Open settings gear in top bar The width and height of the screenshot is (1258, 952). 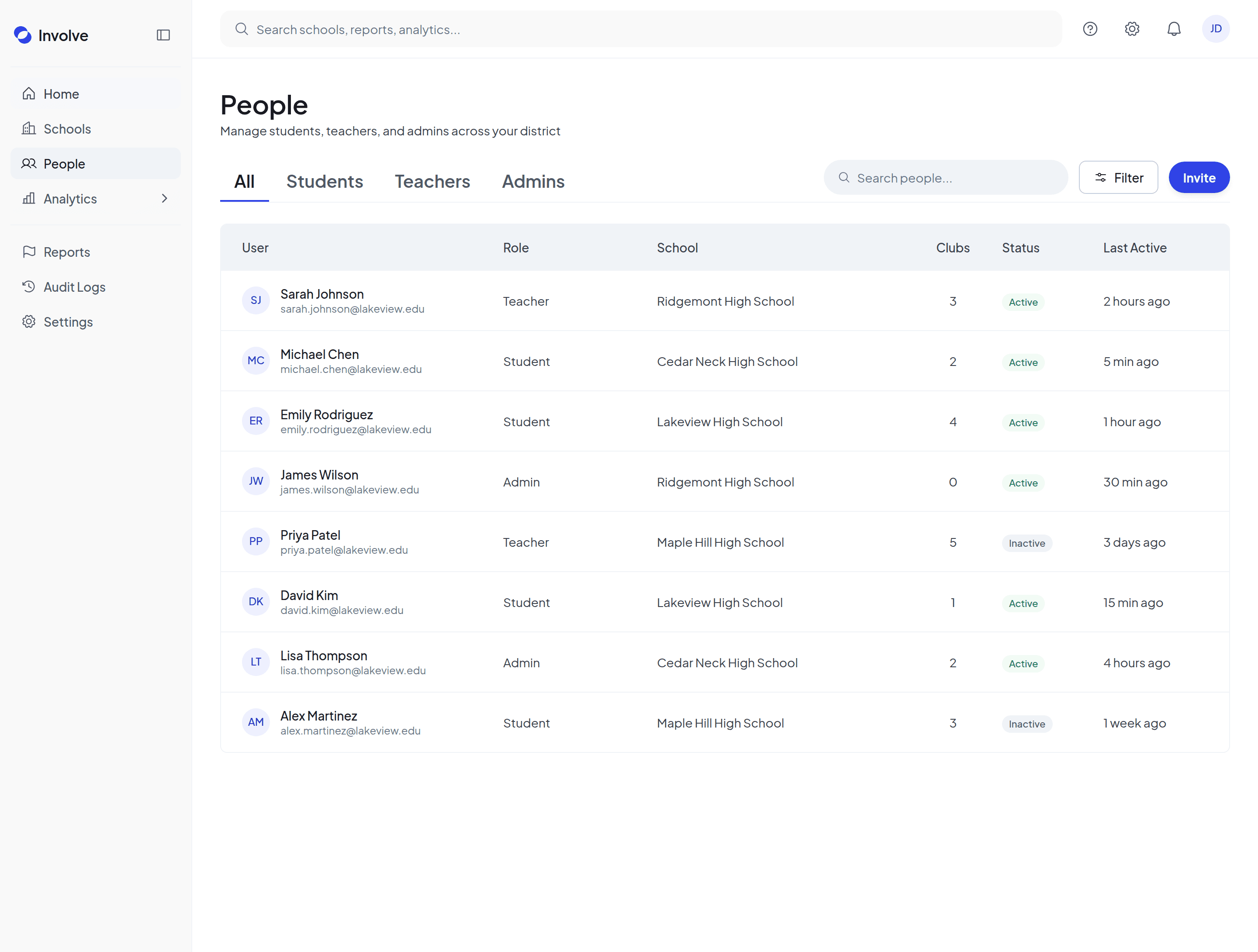click(1132, 29)
